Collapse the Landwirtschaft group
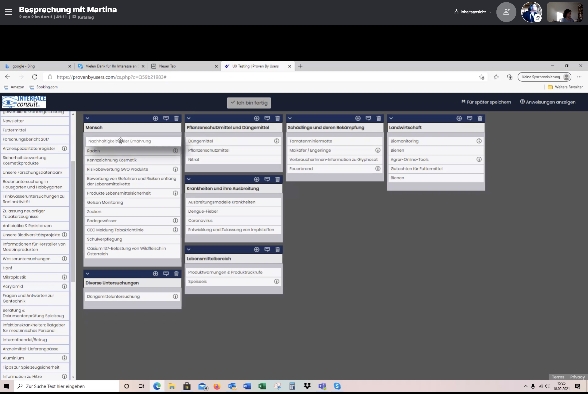This screenshot has width=588, height=394. pyautogui.click(x=391, y=118)
